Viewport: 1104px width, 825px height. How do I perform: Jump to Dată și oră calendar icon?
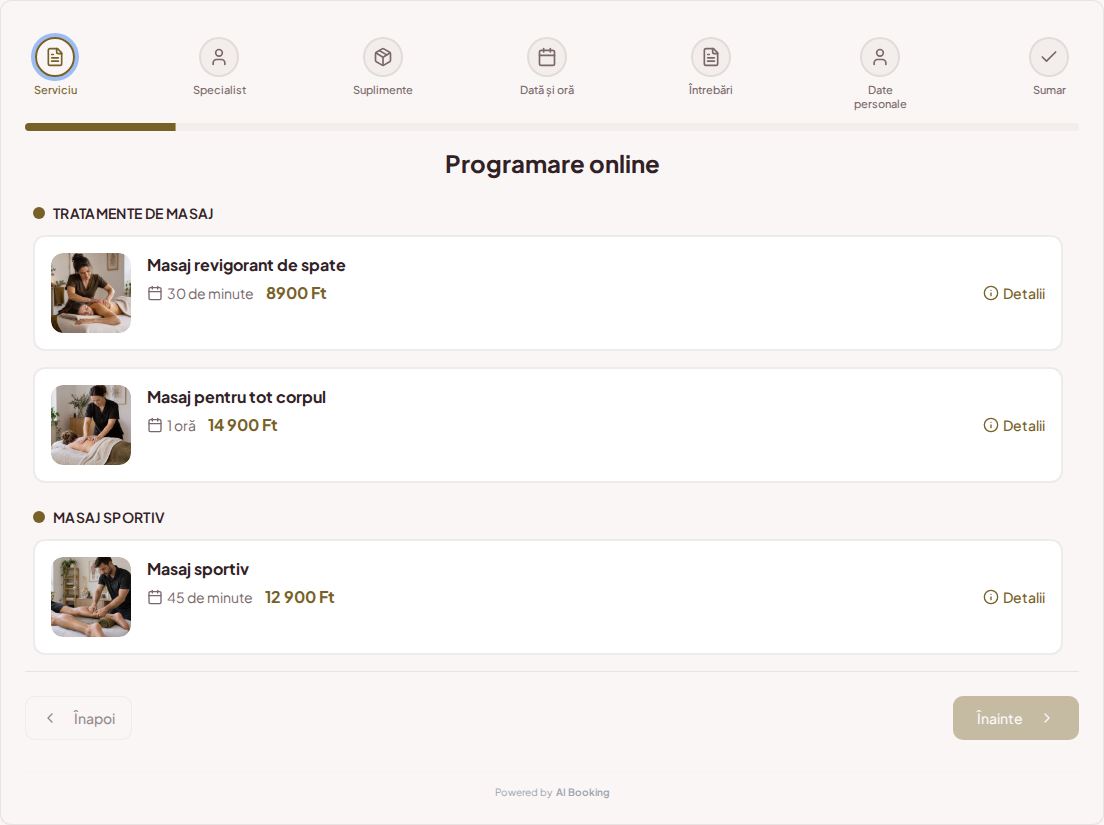point(547,57)
